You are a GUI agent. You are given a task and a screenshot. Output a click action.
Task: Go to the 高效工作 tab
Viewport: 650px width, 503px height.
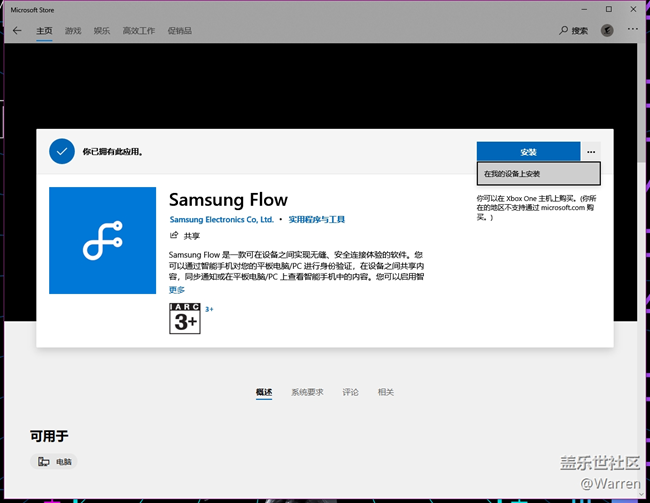coord(138,31)
